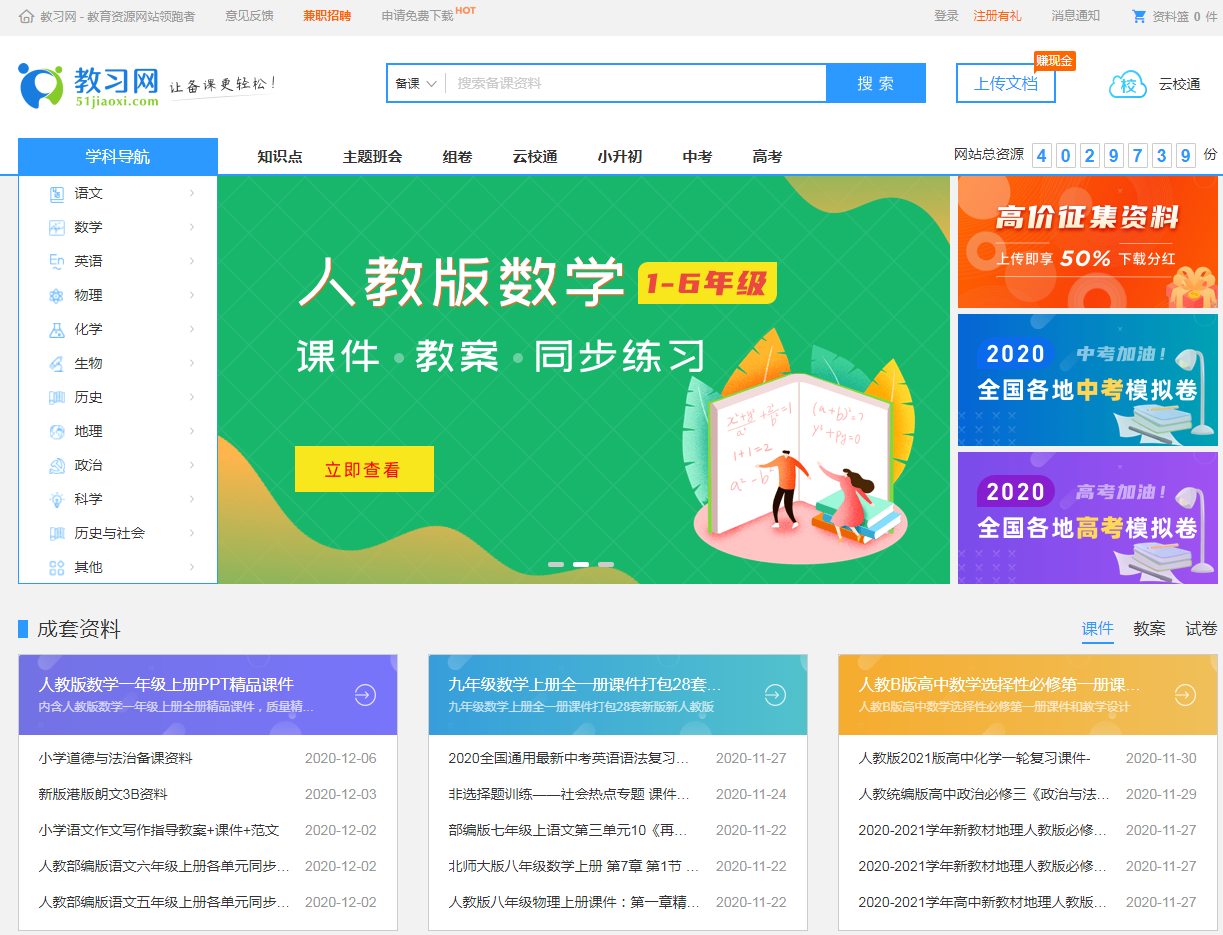Open the 备课 search category dropdown
Viewport: 1223px width, 935px height.
click(x=414, y=83)
